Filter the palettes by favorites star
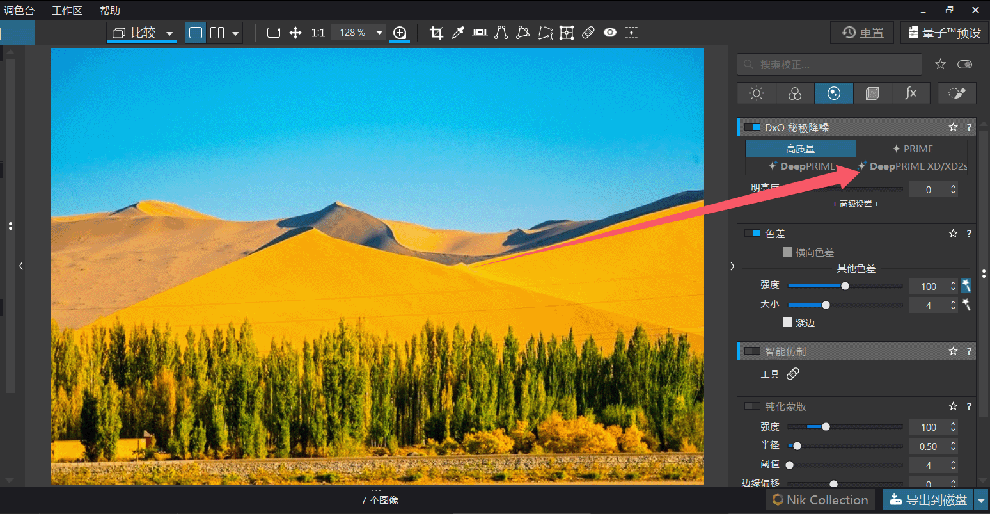990x514 pixels. click(x=940, y=64)
